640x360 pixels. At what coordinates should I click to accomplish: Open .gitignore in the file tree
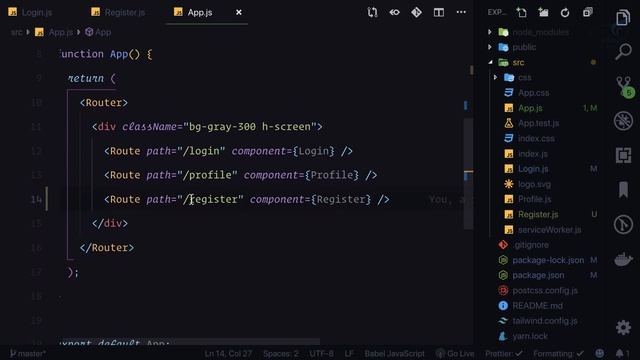pyautogui.click(x=531, y=245)
